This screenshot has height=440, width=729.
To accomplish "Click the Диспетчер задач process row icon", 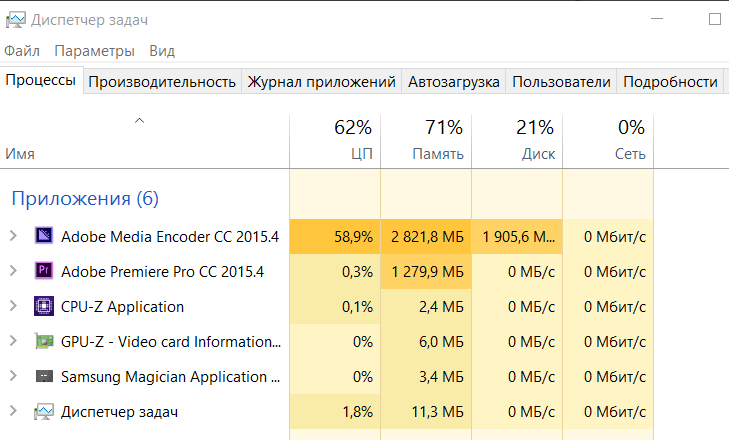I will tap(44, 412).
